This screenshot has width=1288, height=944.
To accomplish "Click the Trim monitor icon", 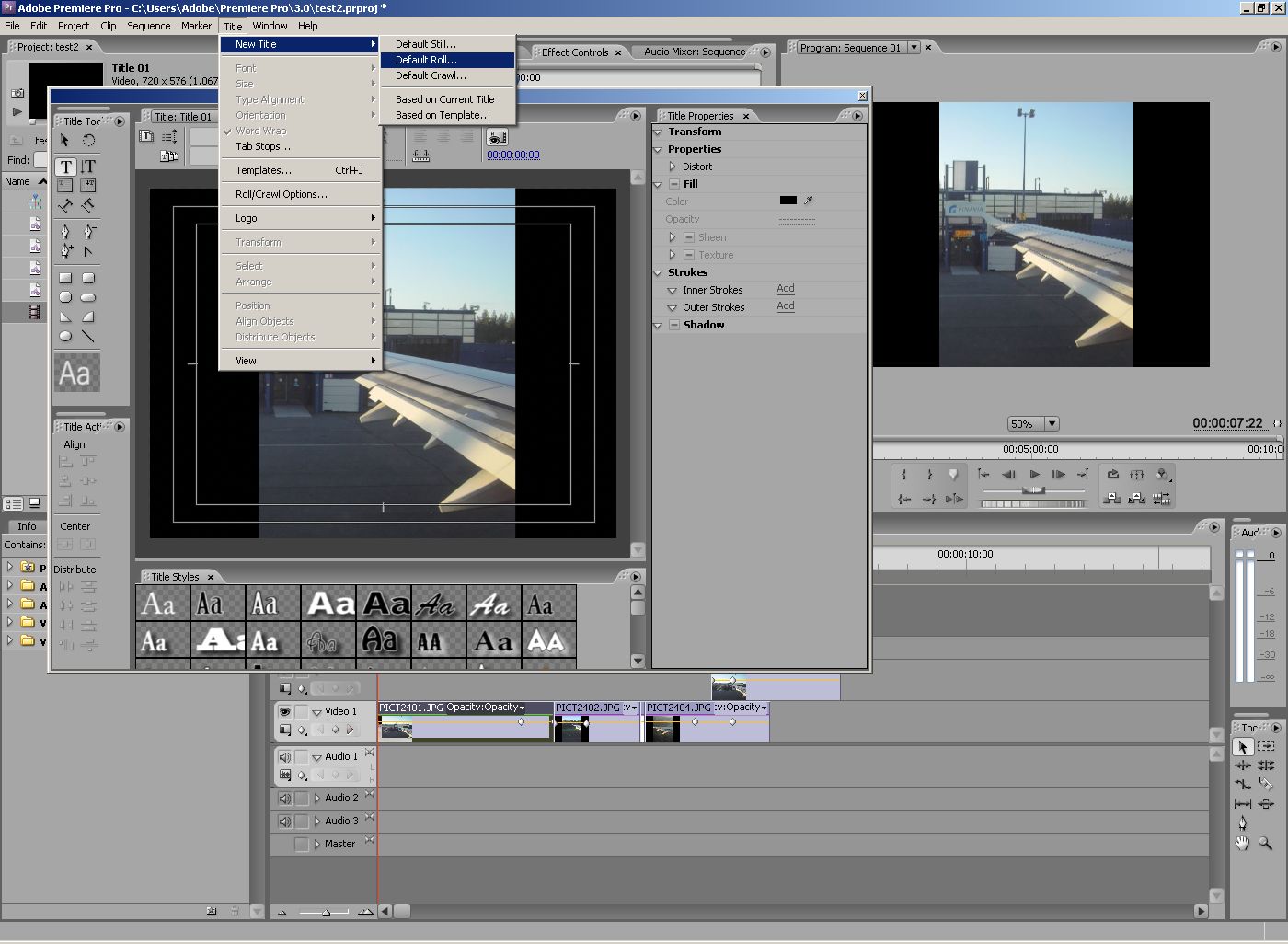I will tap(1162, 498).
